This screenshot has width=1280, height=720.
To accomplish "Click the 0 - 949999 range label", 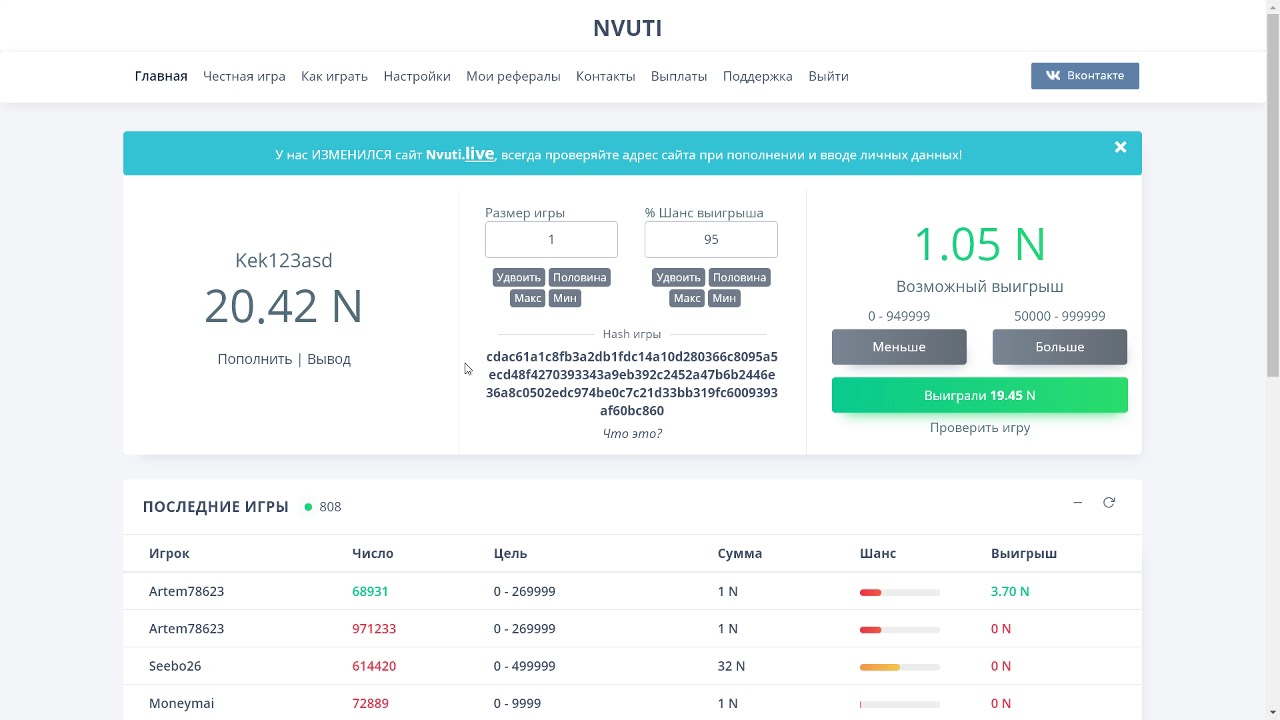I will (x=899, y=316).
